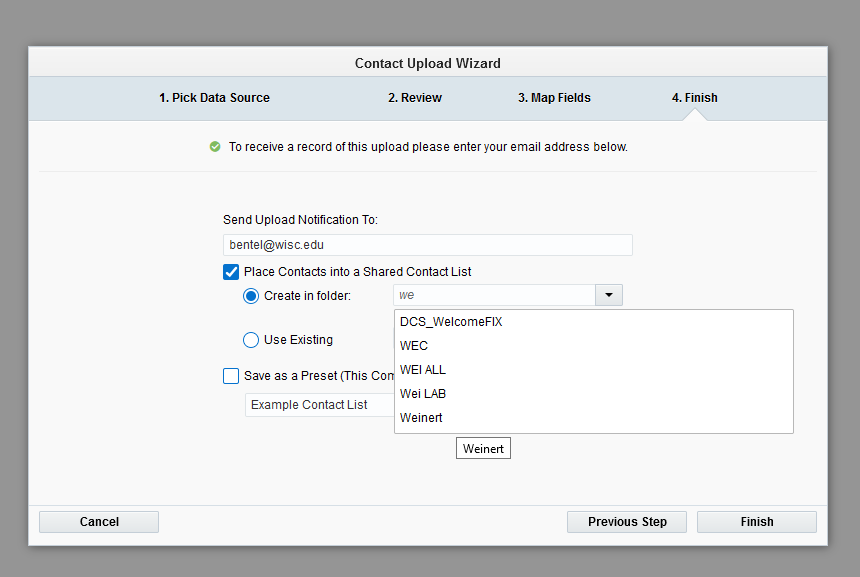Viewport: 860px width, 577px height.
Task: Uncheck Place Contacts into a Shared Contact List
Action: point(231,271)
